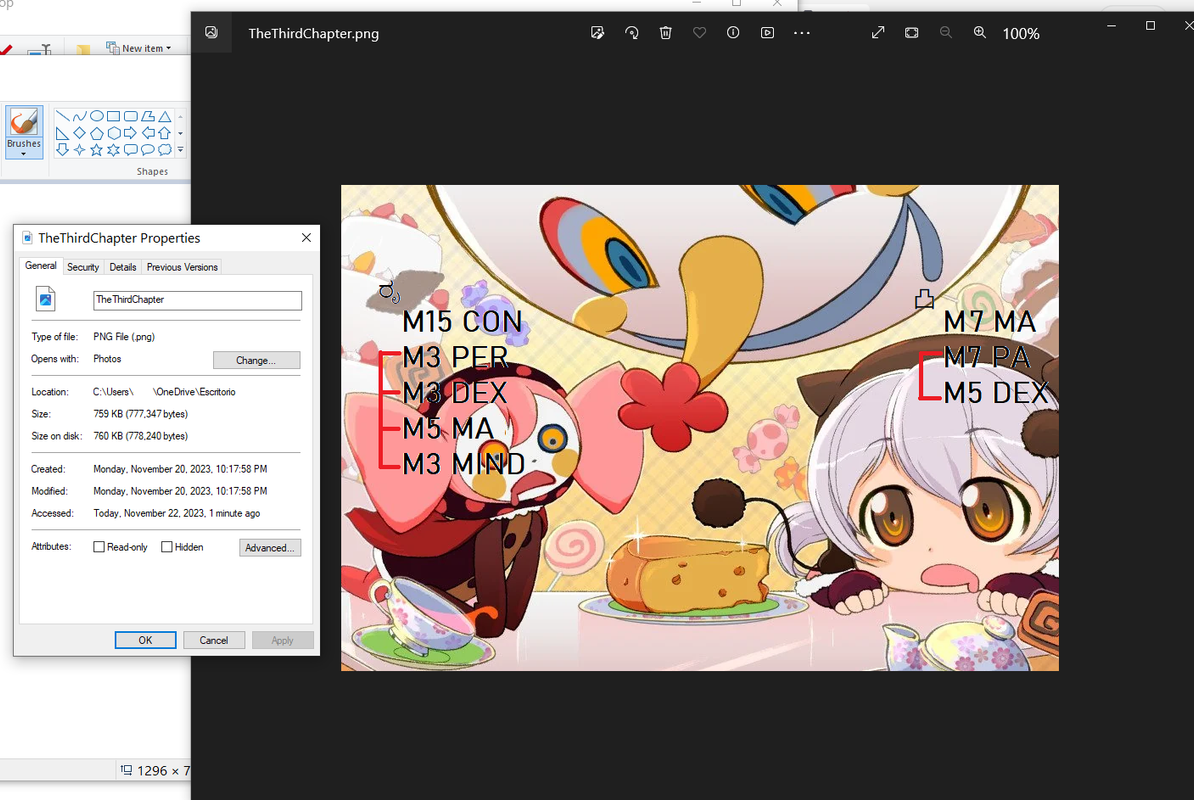
Task: Select the Down arrow shape in Paint
Action: (x=62, y=150)
